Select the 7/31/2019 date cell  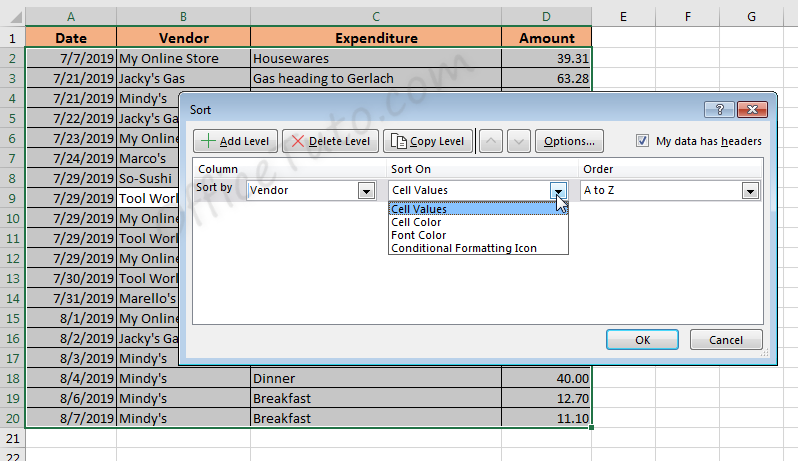pyautogui.click(x=71, y=298)
